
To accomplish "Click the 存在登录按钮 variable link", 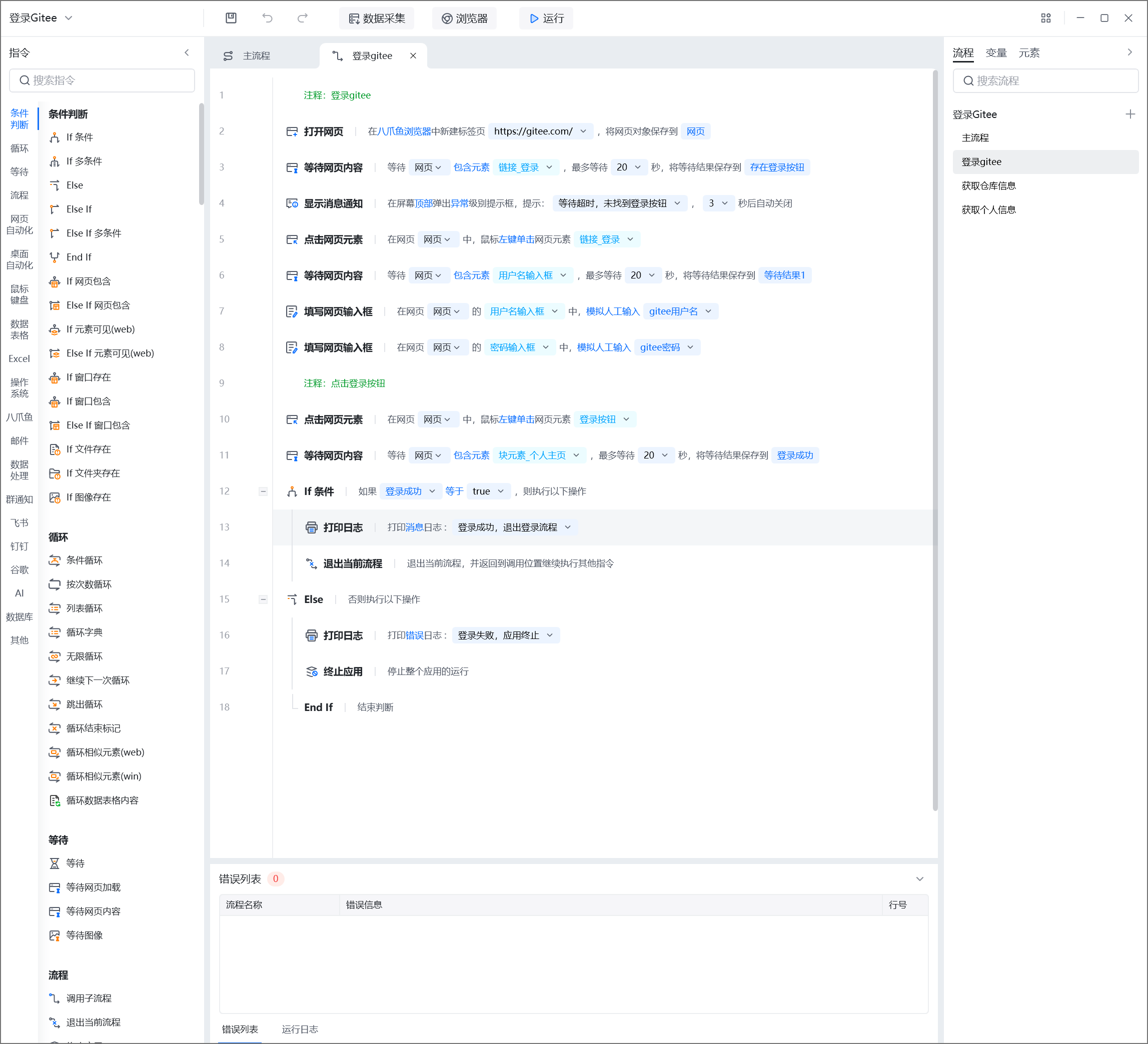I will [x=777, y=167].
